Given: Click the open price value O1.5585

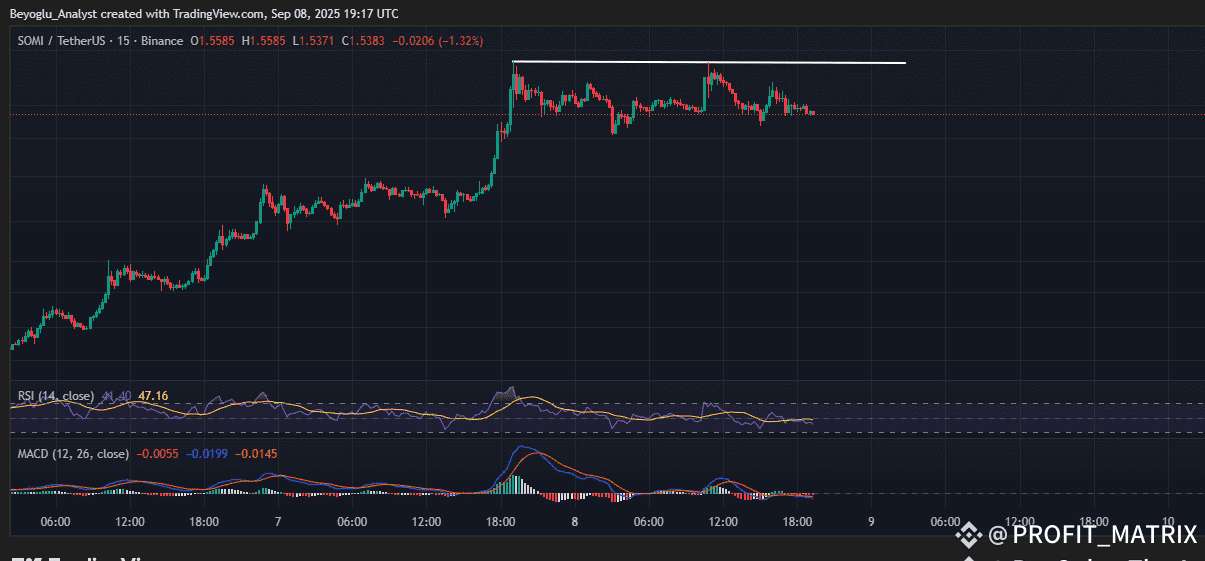Looking at the screenshot, I should click(213, 41).
